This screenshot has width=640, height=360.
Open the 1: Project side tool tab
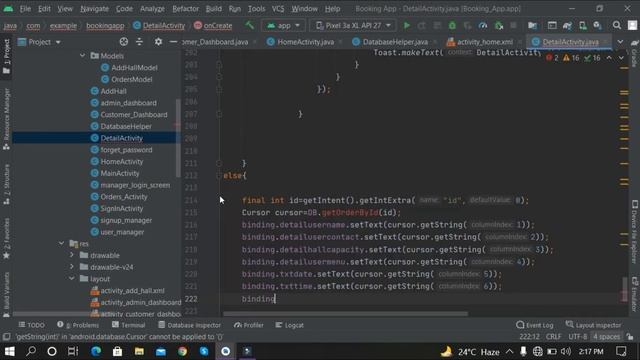pyautogui.click(x=6, y=56)
